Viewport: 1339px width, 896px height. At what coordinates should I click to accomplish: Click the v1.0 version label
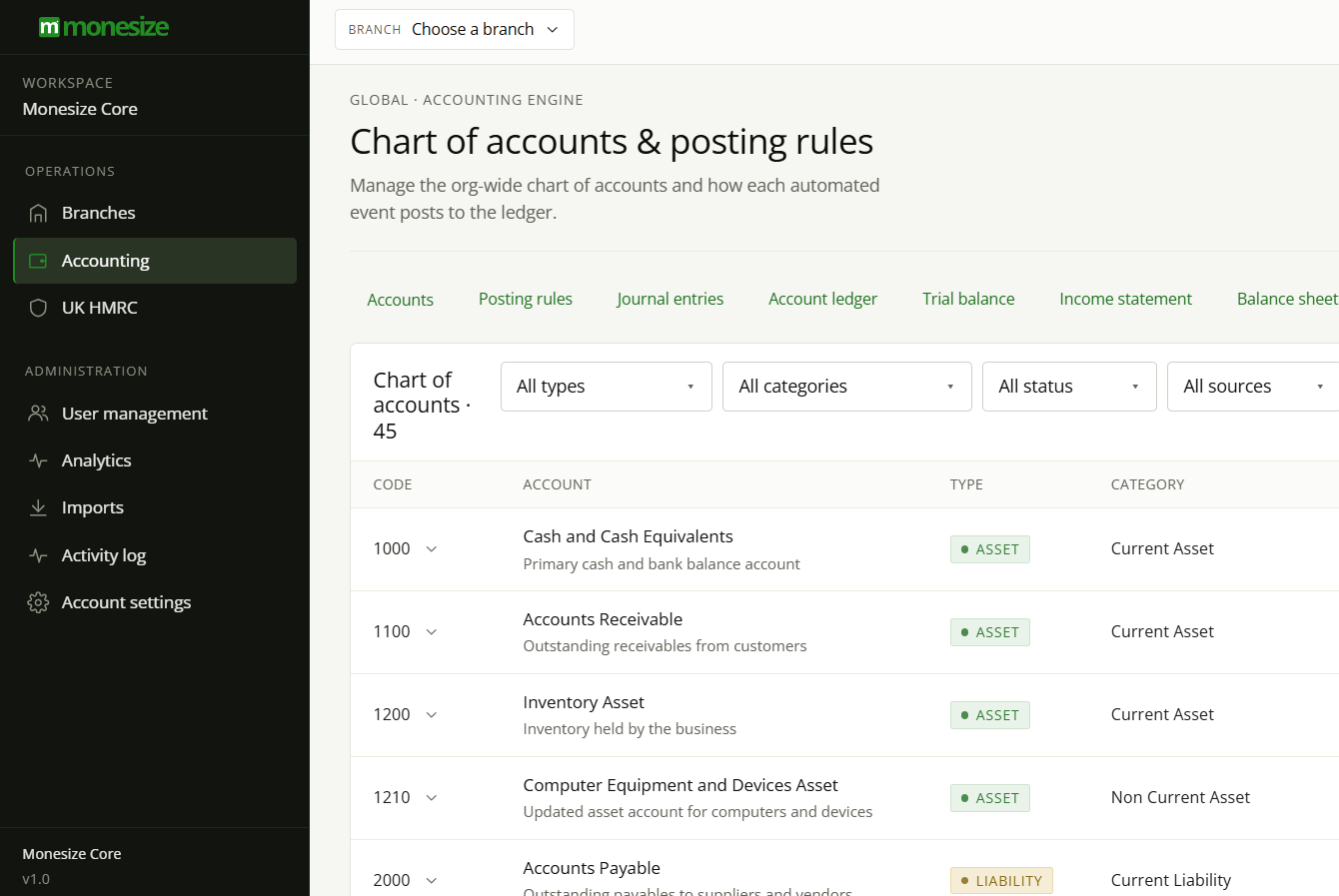(x=36, y=879)
